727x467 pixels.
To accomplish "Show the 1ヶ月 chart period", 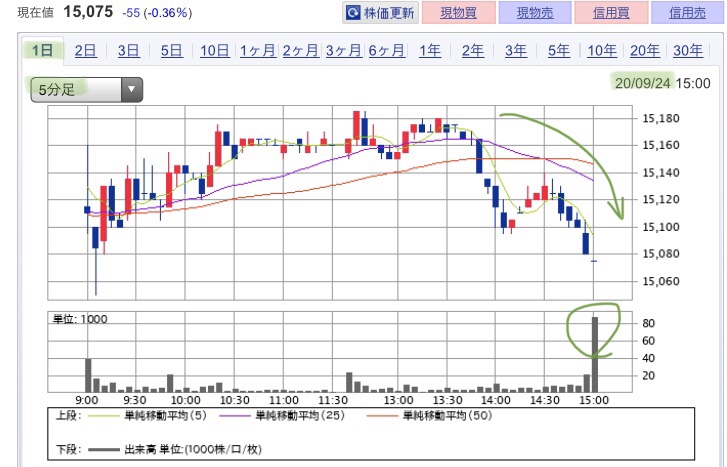I will click(x=258, y=50).
